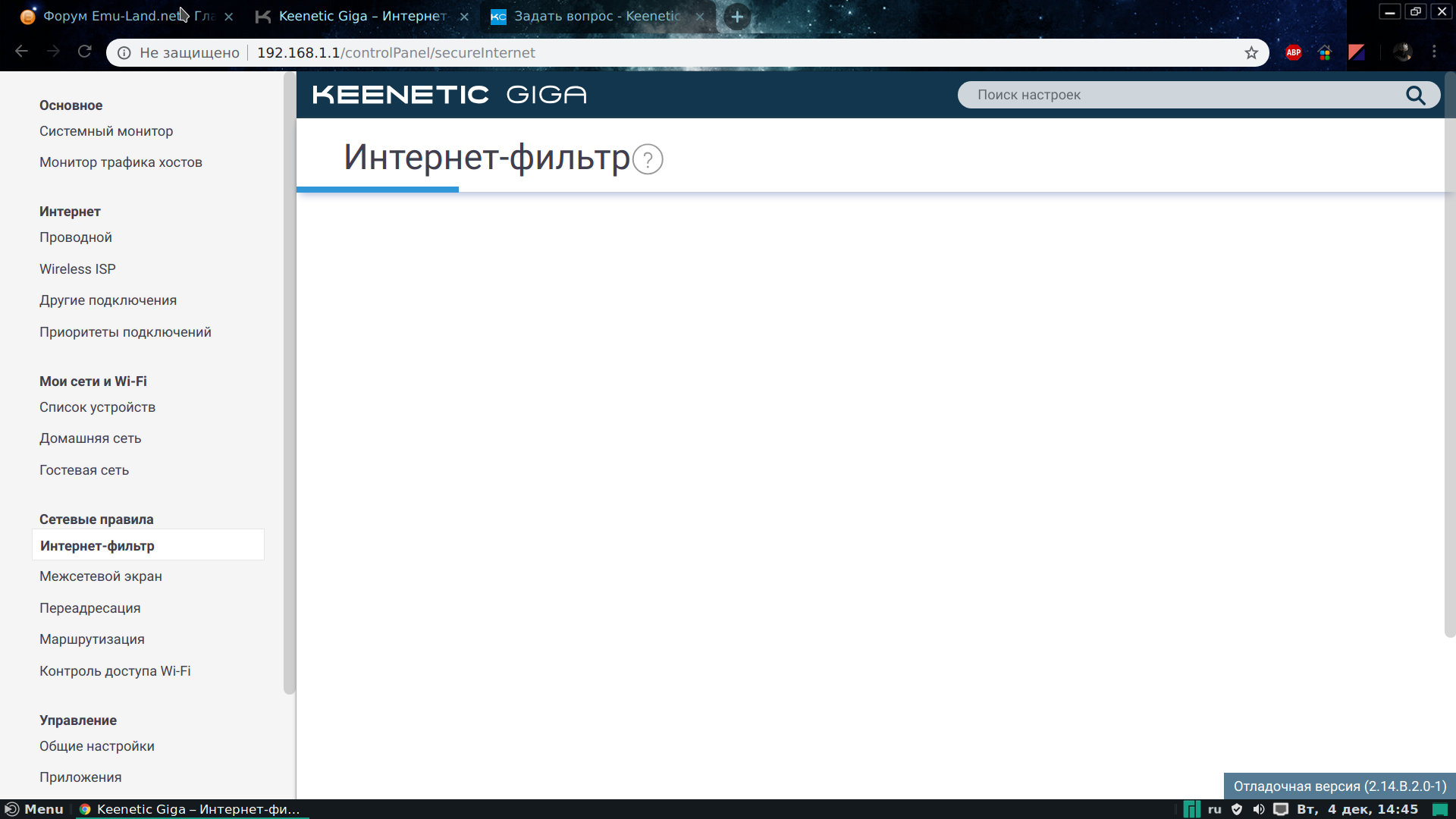This screenshot has width=1456, height=819.
Task: Open Приложения page
Action: [80, 777]
